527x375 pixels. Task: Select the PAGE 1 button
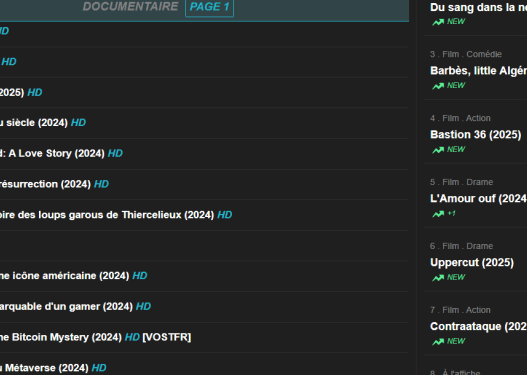[209, 7]
